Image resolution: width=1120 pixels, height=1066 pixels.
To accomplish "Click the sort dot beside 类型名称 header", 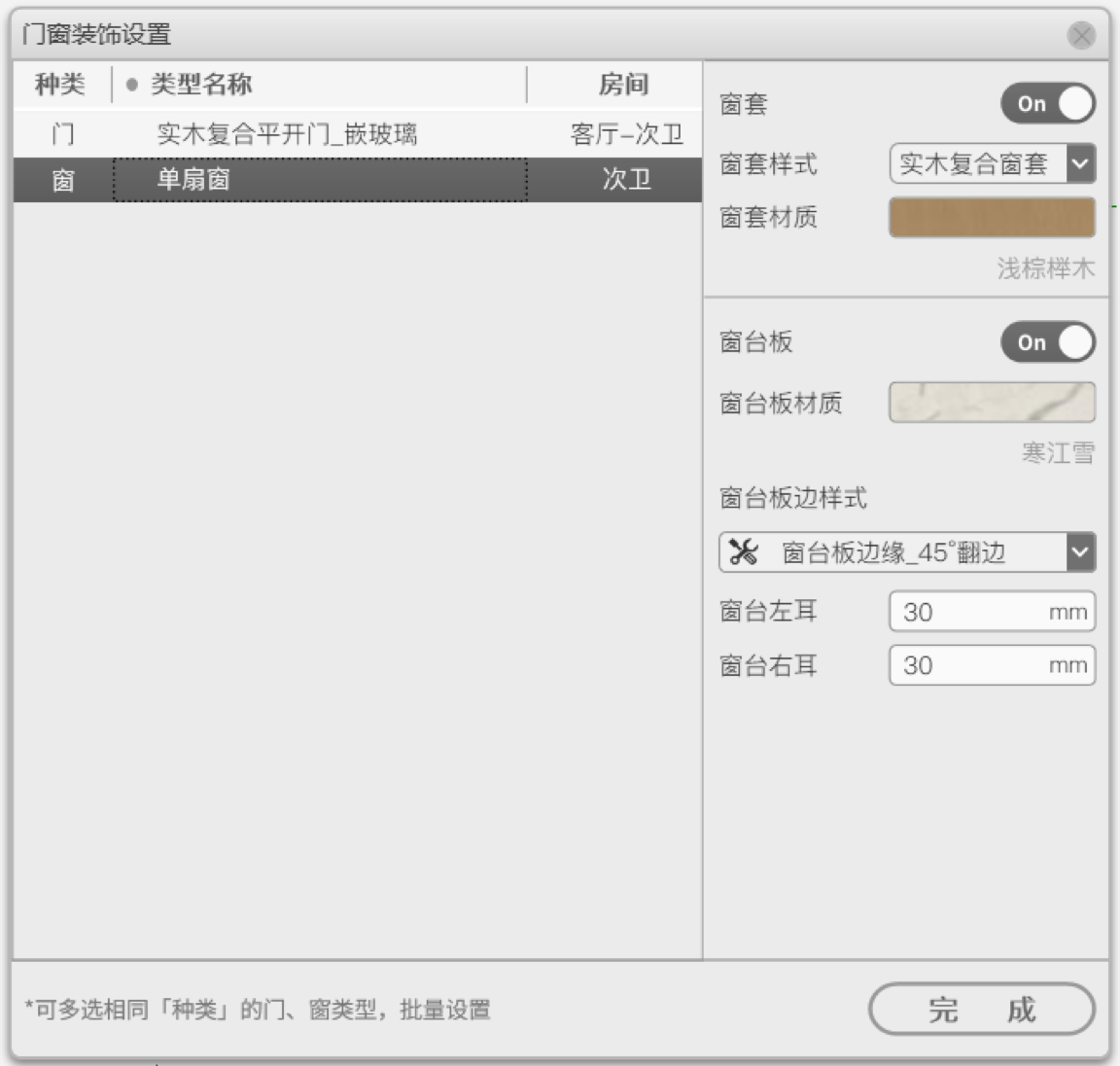I will [x=131, y=85].
